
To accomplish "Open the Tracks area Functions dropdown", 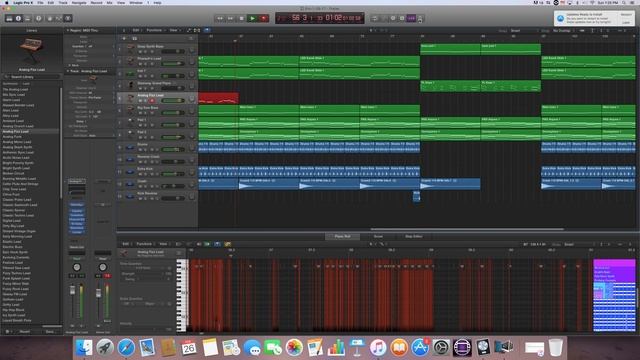I will (x=155, y=30).
